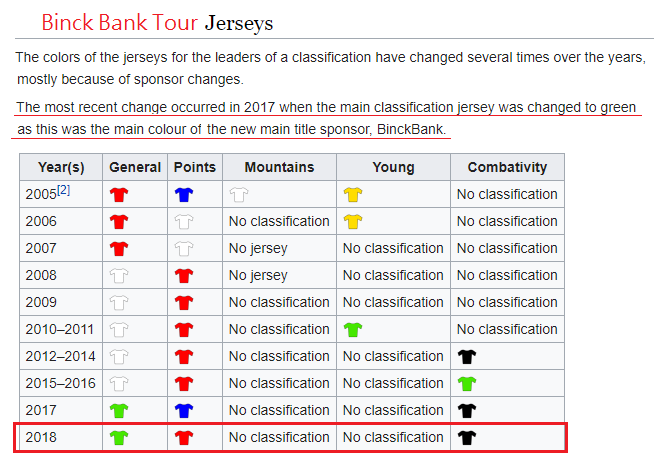Select the 2009 year cell
Image resolution: width=667 pixels, height=464 pixels.
(61, 302)
